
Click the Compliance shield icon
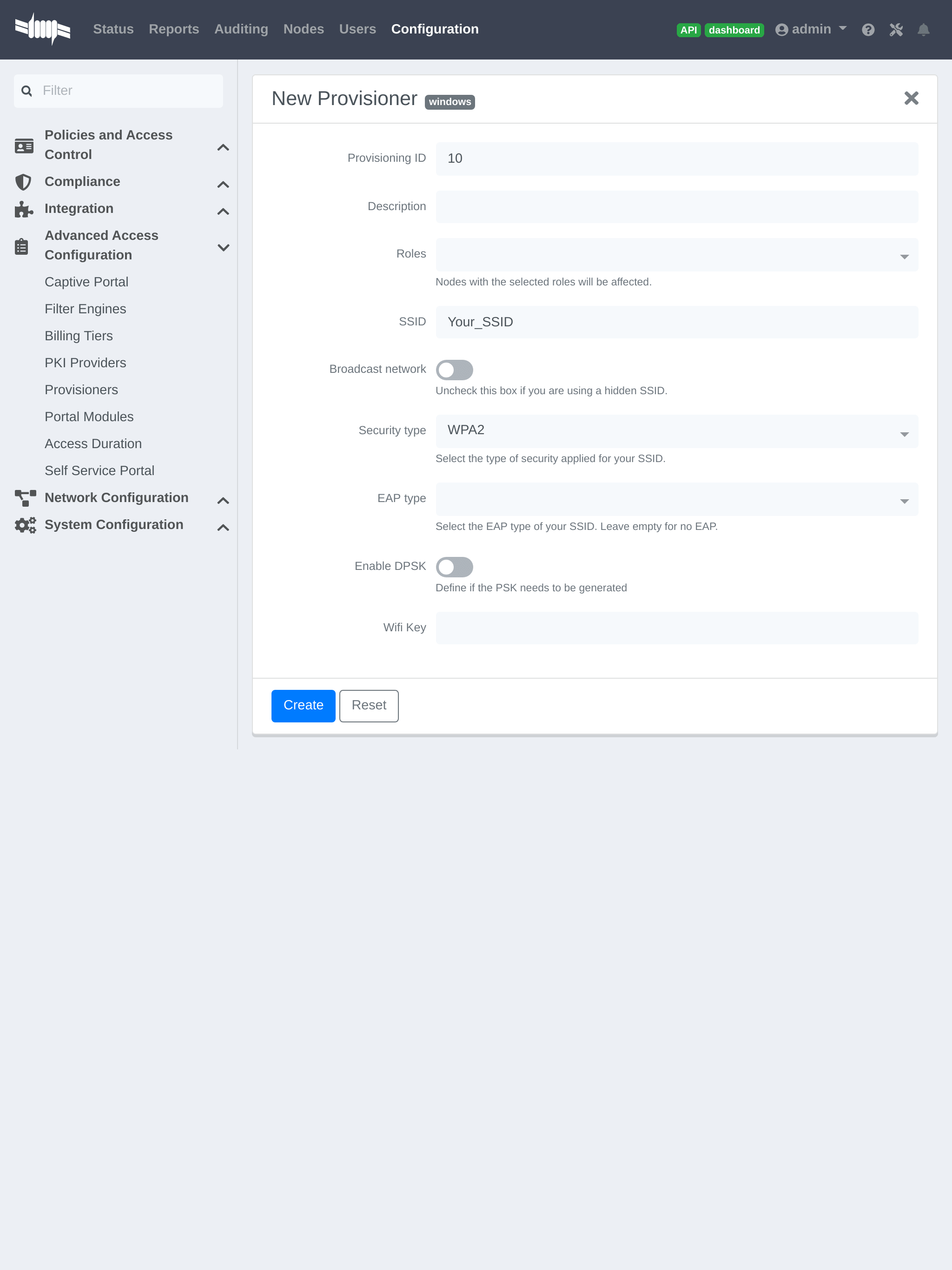[x=23, y=182]
